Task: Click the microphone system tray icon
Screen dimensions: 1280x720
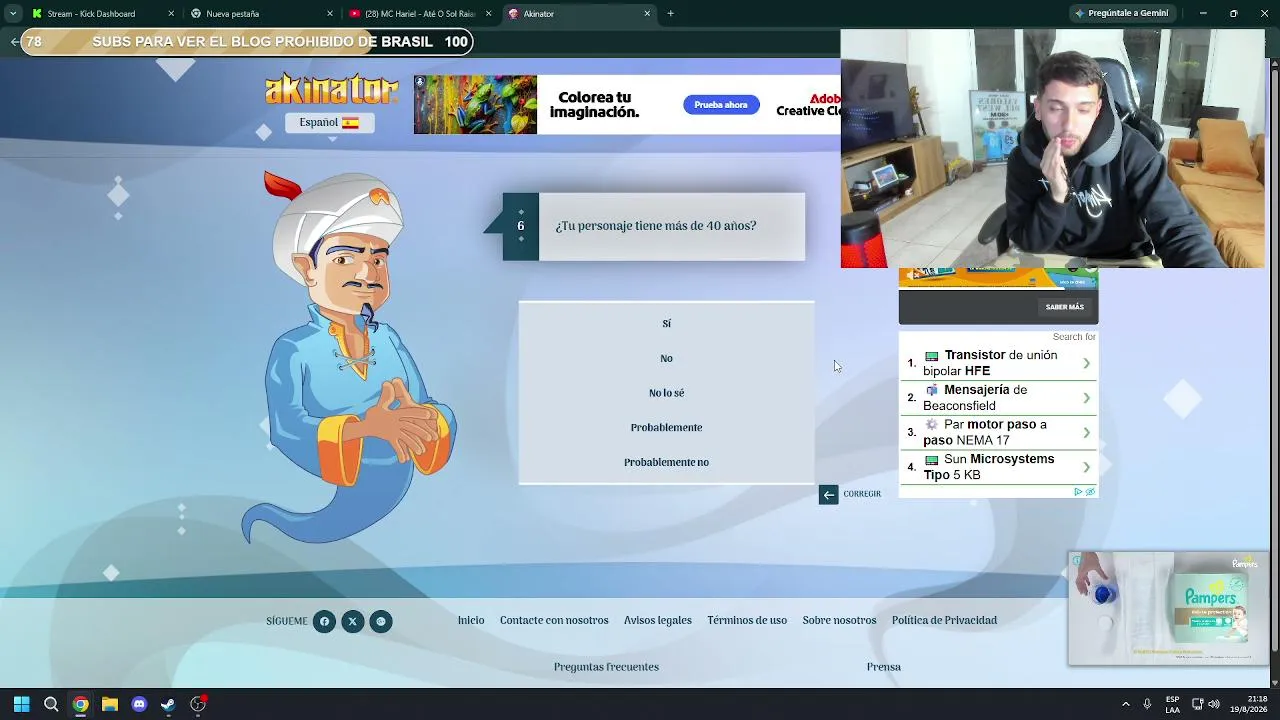Action: 1147,704
